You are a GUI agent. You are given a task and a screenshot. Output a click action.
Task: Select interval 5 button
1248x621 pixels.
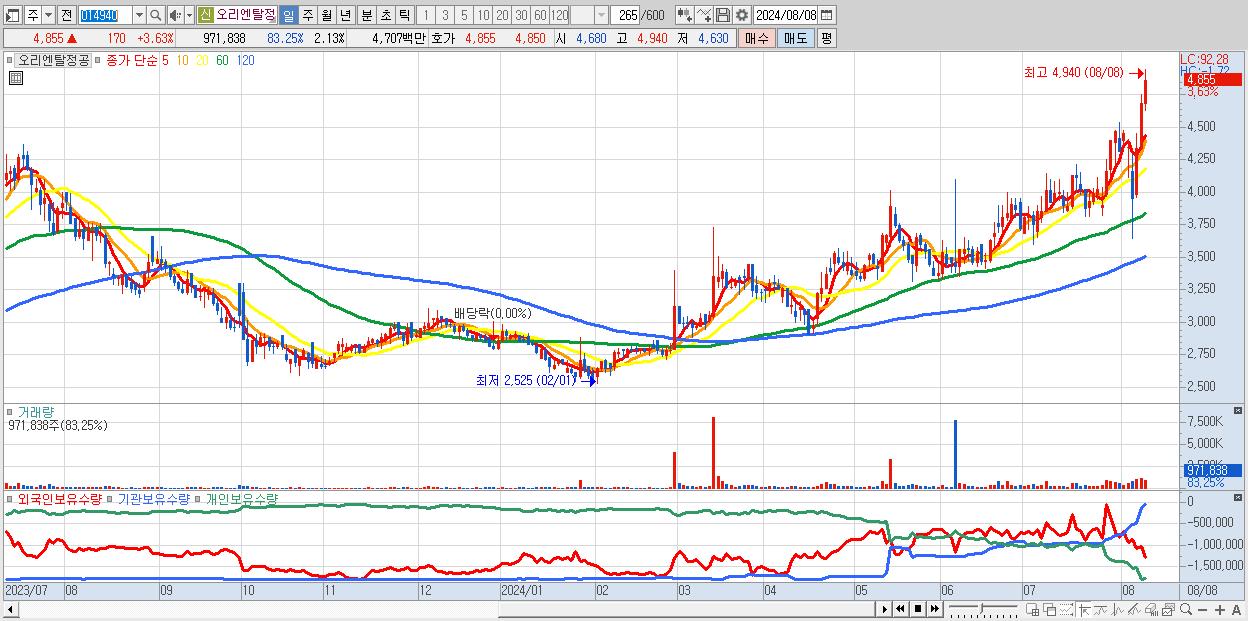pos(464,15)
